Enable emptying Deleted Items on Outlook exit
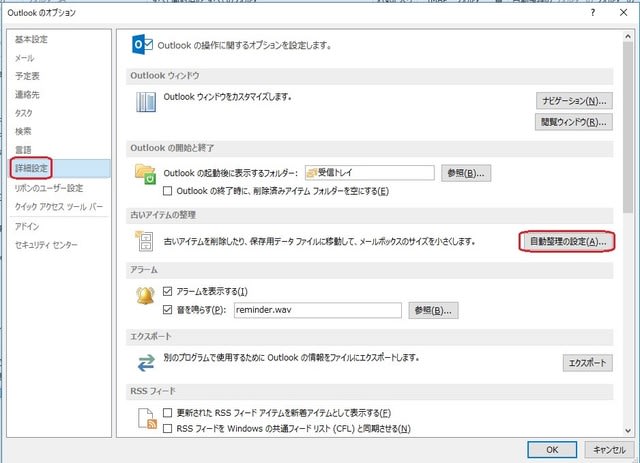 coord(167,191)
